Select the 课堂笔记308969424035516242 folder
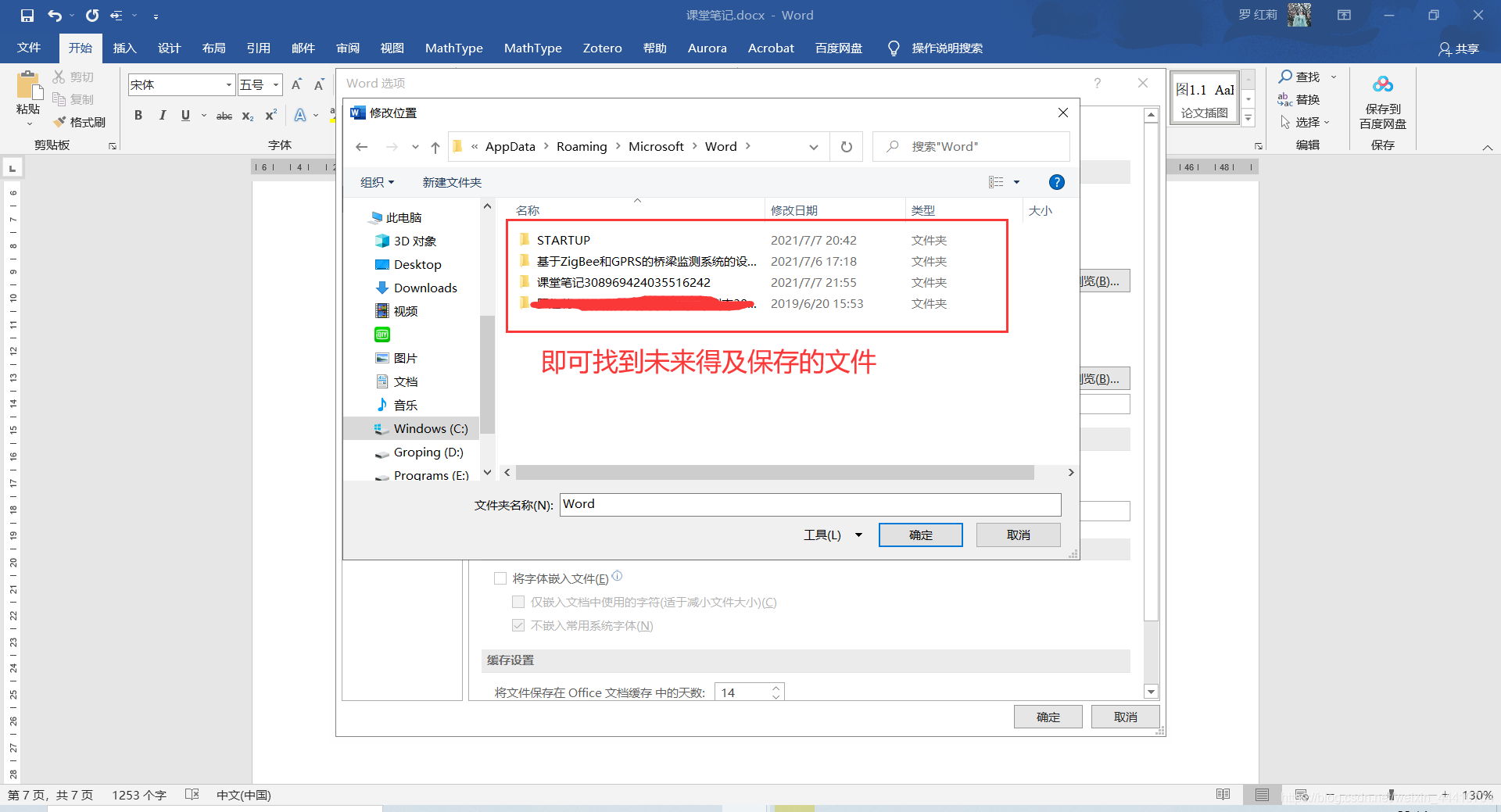1501x812 pixels. tap(623, 282)
